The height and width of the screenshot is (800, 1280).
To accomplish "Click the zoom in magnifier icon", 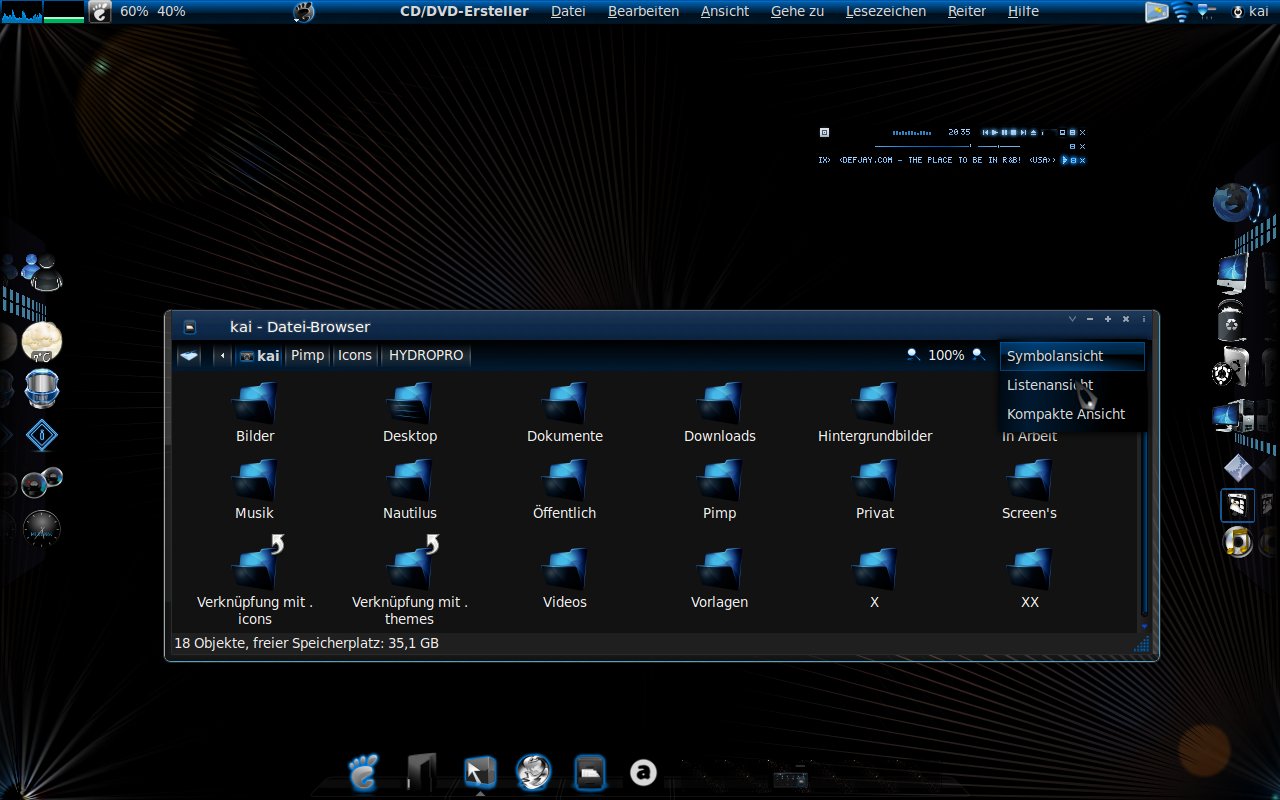I will click(x=979, y=354).
